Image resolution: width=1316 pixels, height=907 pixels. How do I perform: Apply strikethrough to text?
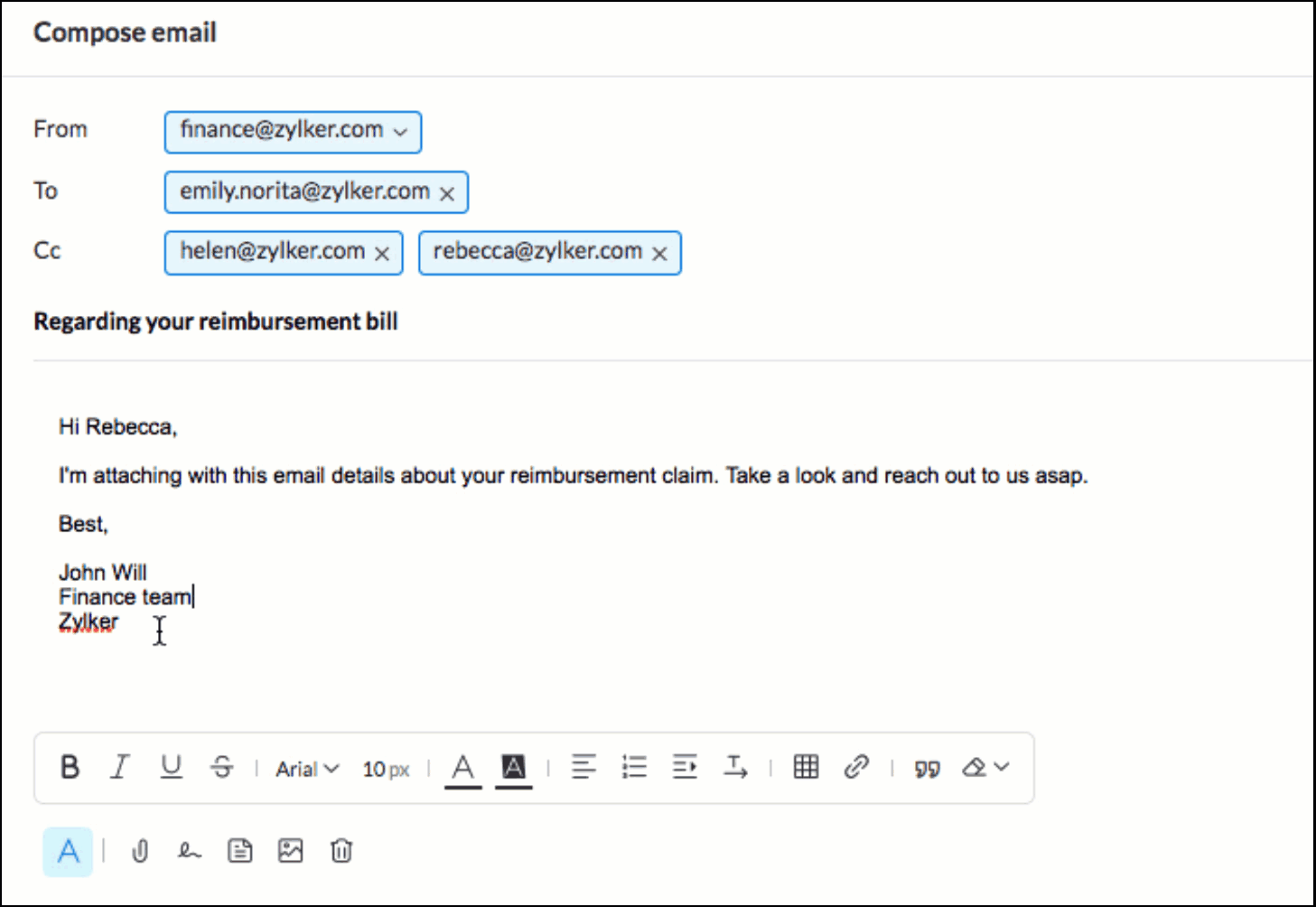pos(221,767)
